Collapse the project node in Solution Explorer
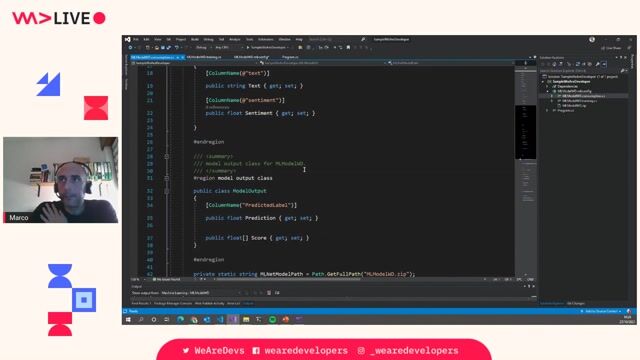This screenshot has width=640, height=360. tap(543, 82)
